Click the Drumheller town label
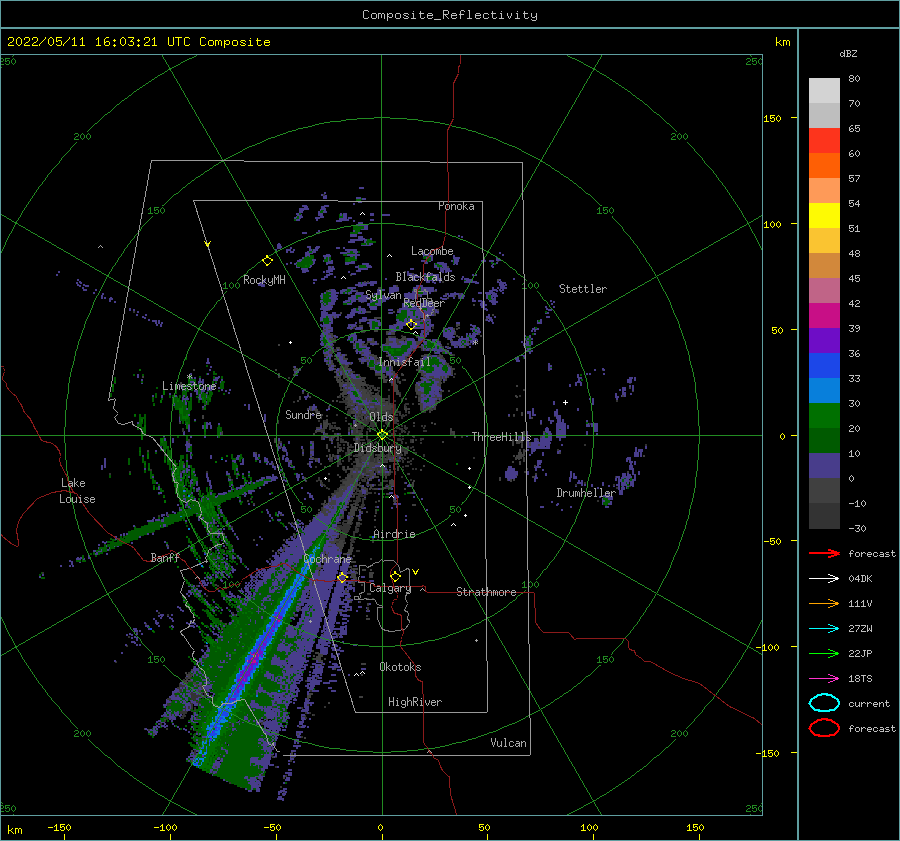This screenshot has width=900, height=841. (x=585, y=493)
